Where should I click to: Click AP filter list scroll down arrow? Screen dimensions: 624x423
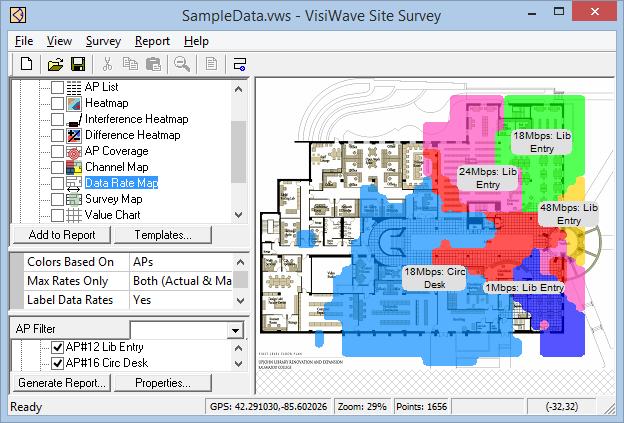click(239, 364)
